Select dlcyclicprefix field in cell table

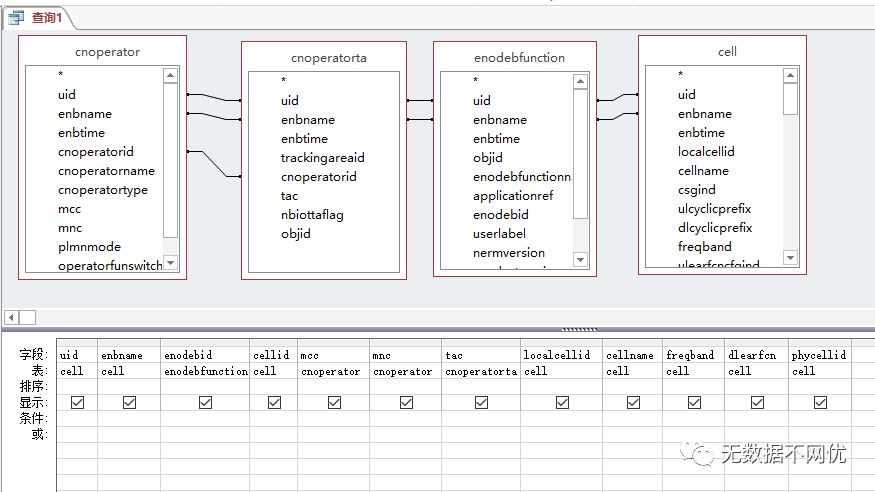click(715, 228)
